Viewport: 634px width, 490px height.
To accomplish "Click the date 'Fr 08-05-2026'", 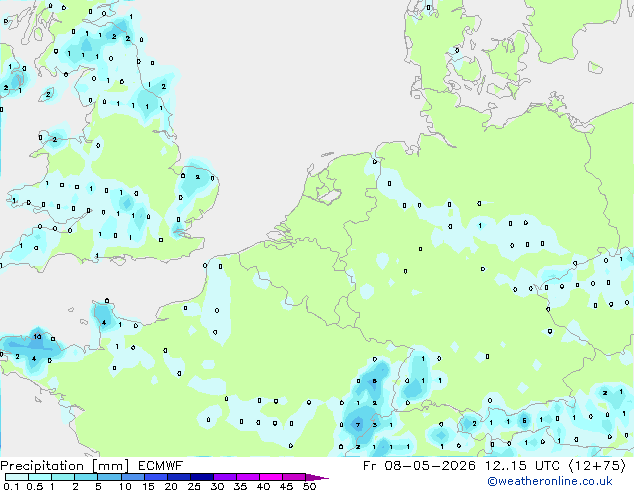I will pos(419,466).
